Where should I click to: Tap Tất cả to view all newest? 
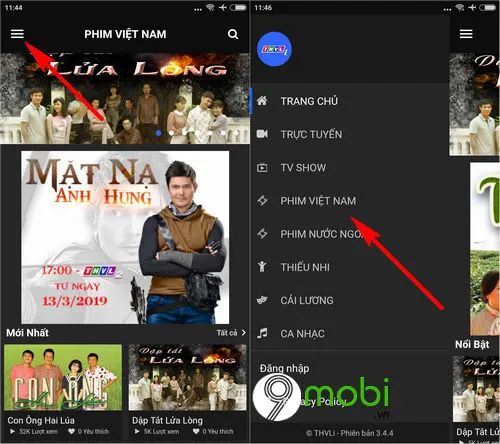click(x=227, y=333)
